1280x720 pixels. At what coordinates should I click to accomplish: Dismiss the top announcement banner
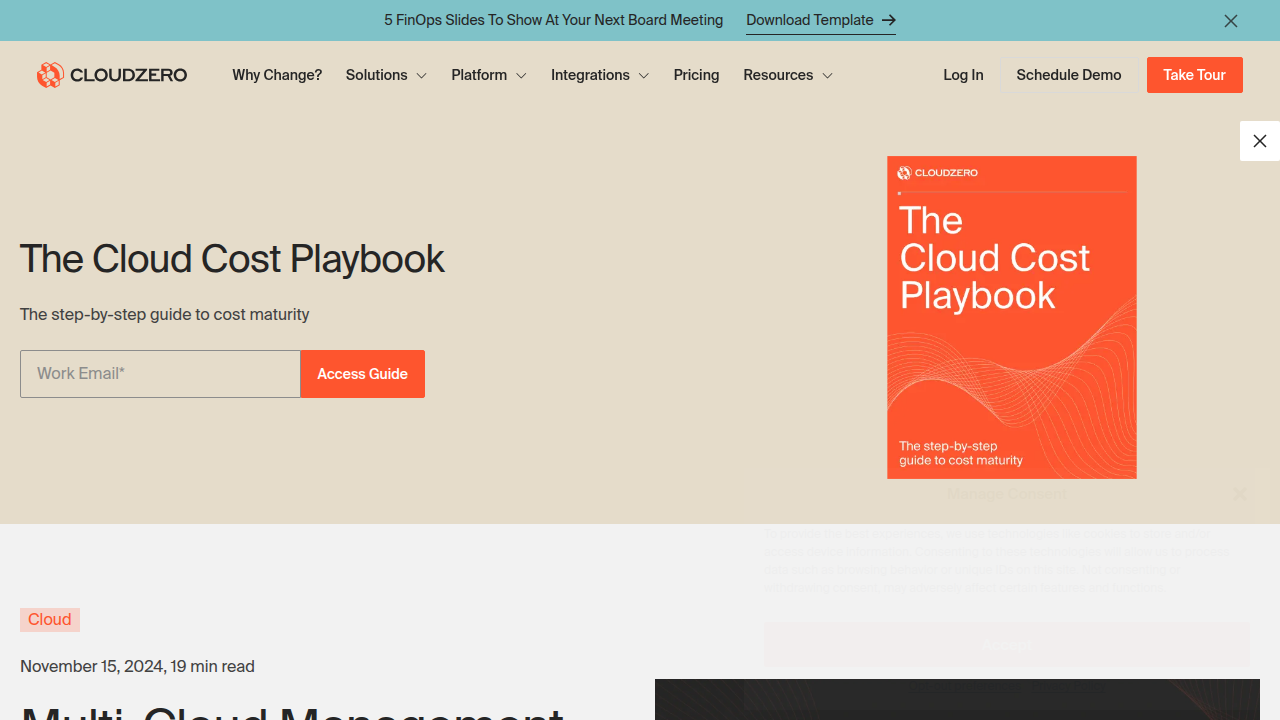tap(1231, 21)
